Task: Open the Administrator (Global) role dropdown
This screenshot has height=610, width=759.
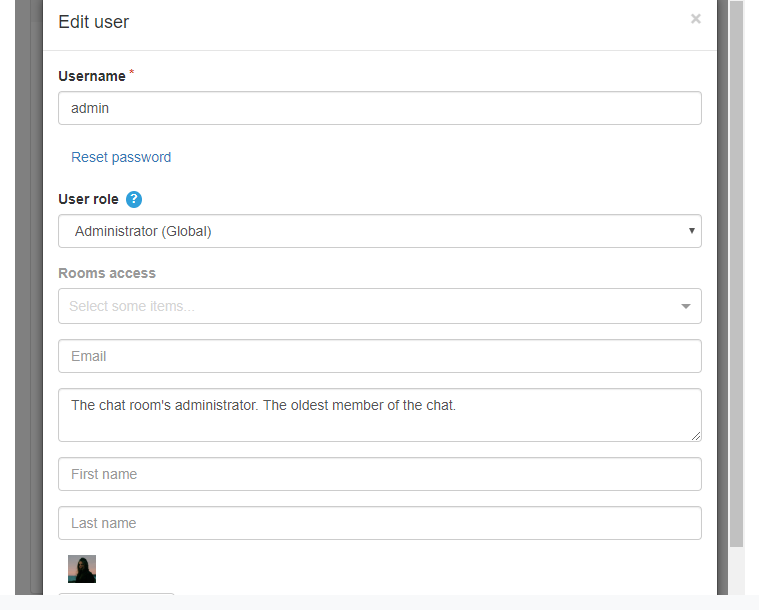Action: pos(380,231)
